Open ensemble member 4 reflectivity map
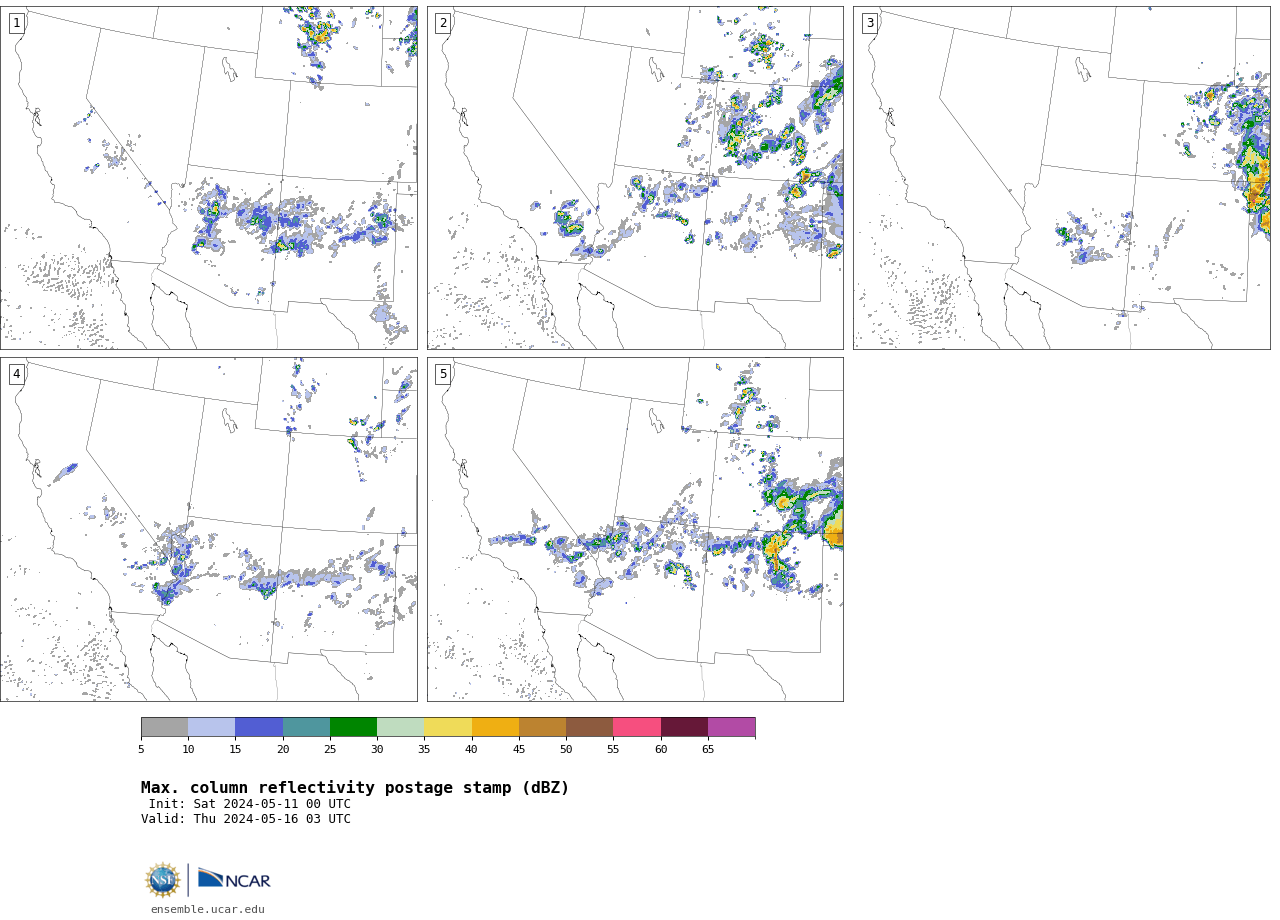Image resolution: width=1280 pixels, height=920 pixels. [x=209, y=530]
